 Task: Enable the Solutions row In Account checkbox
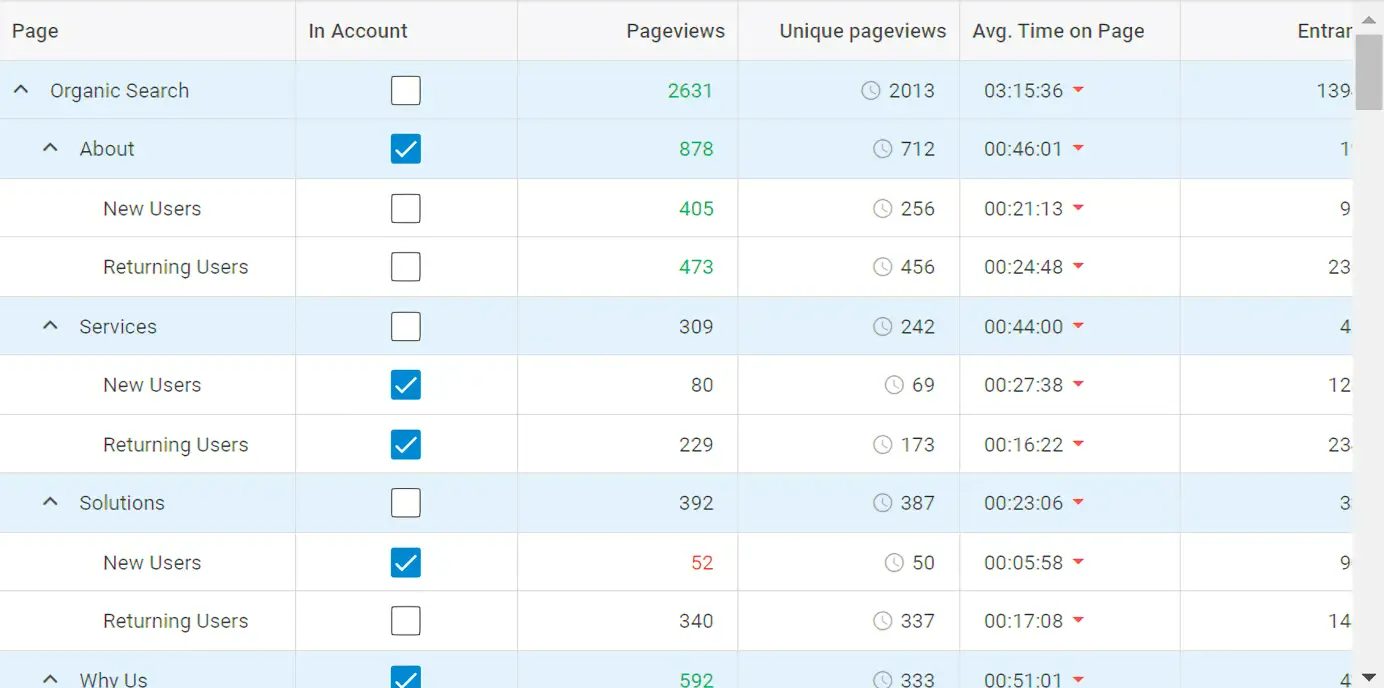coord(405,503)
